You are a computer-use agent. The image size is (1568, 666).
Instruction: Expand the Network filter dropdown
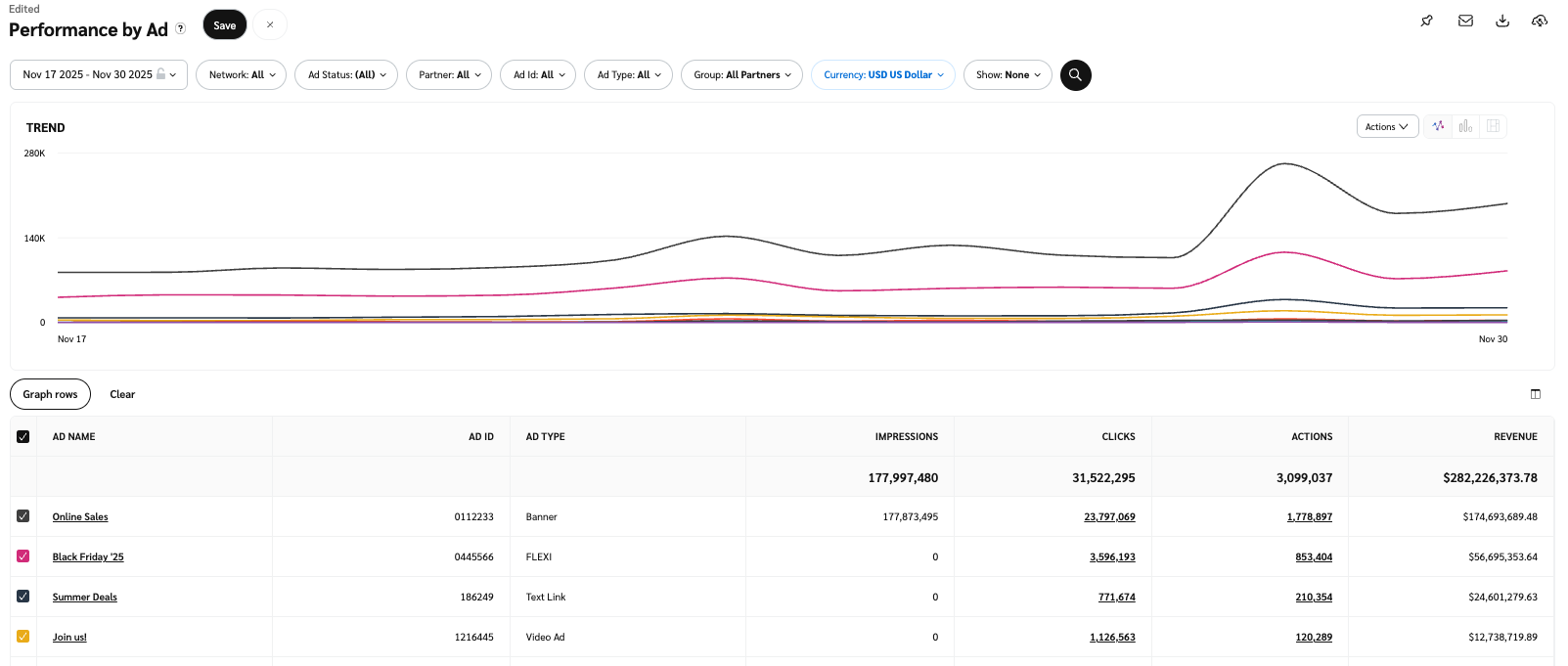[x=241, y=75]
